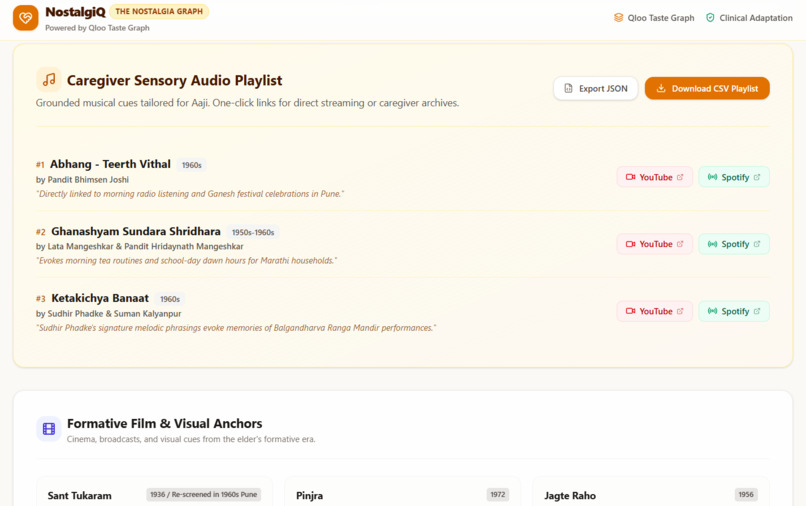Click video icon in Abhang YouTube button

(x=630, y=177)
